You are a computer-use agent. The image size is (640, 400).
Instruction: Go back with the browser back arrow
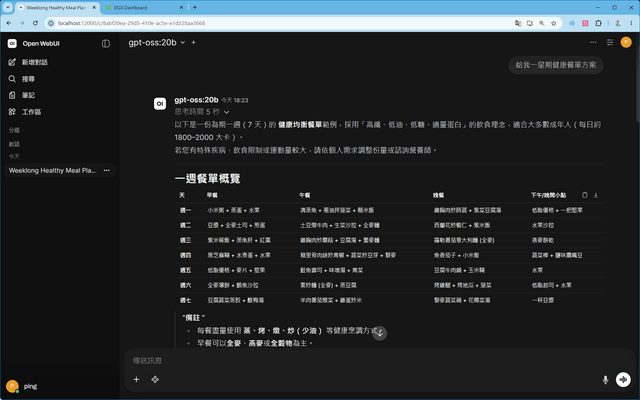coord(9,23)
